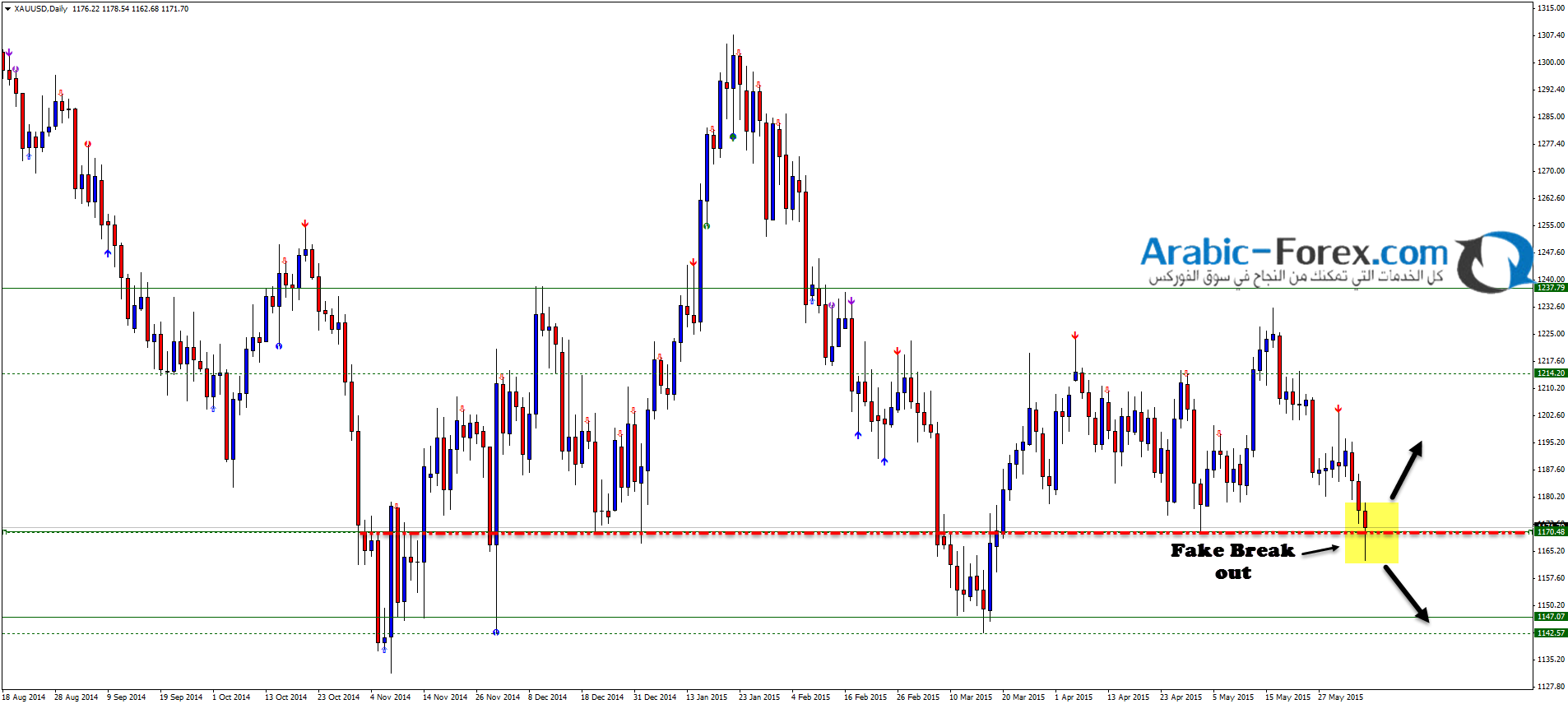Click the 1 Apr 2015 date label
Screen dimensions: 1568x704
tap(1074, 697)
